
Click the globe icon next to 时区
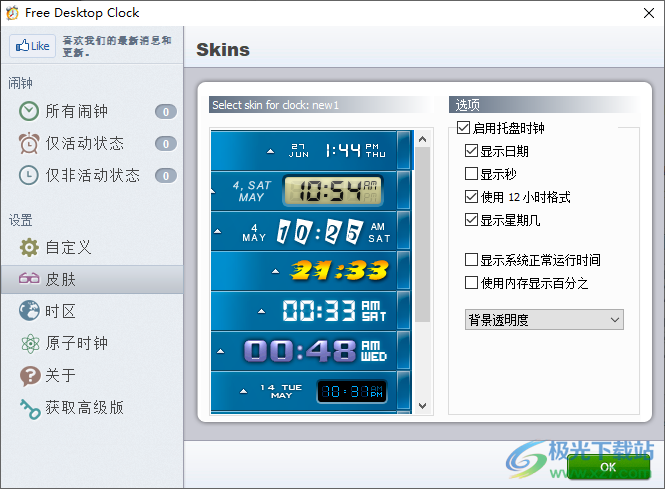point(29,311)
